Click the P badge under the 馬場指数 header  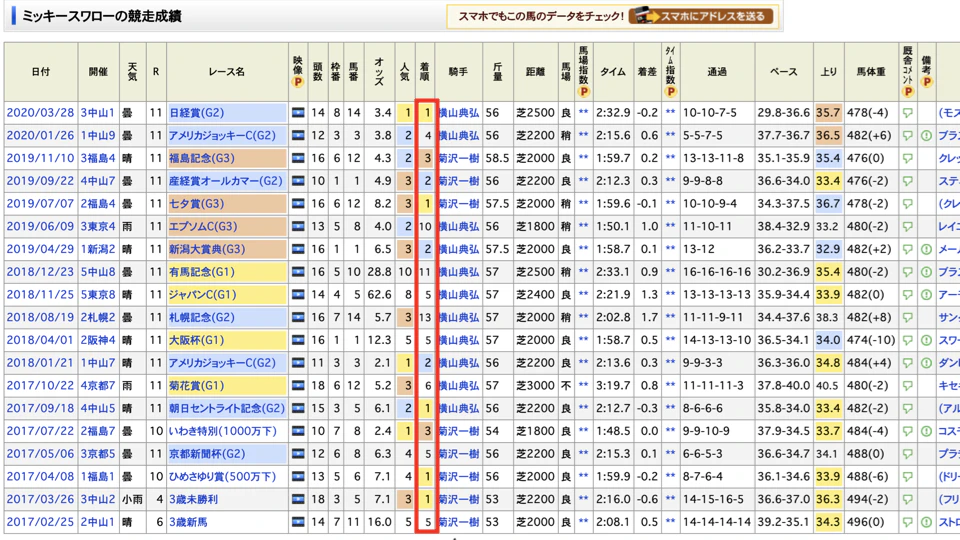pyautogui.click(x=583, y=92)
